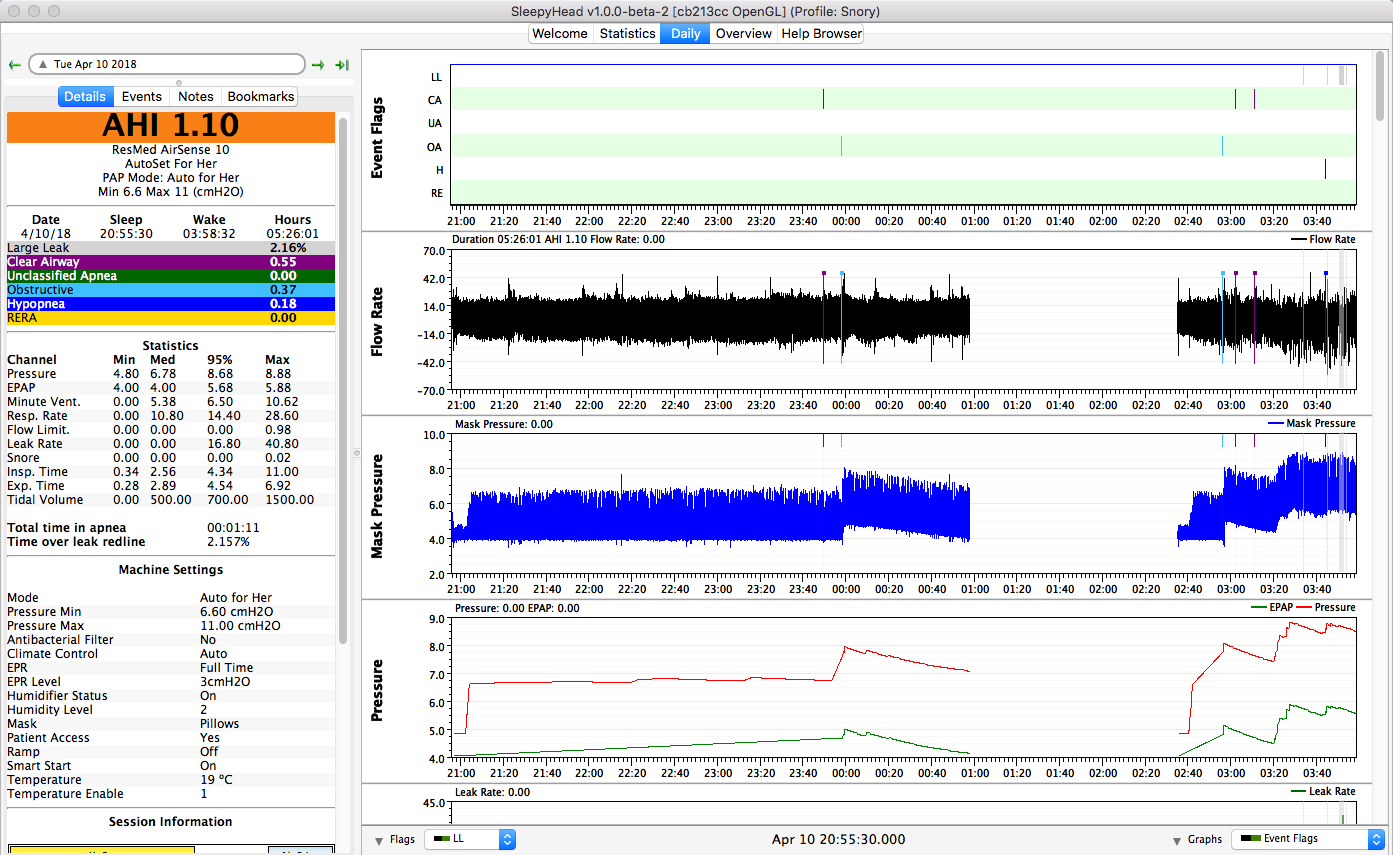Click the Large Leak gray row

171,247
